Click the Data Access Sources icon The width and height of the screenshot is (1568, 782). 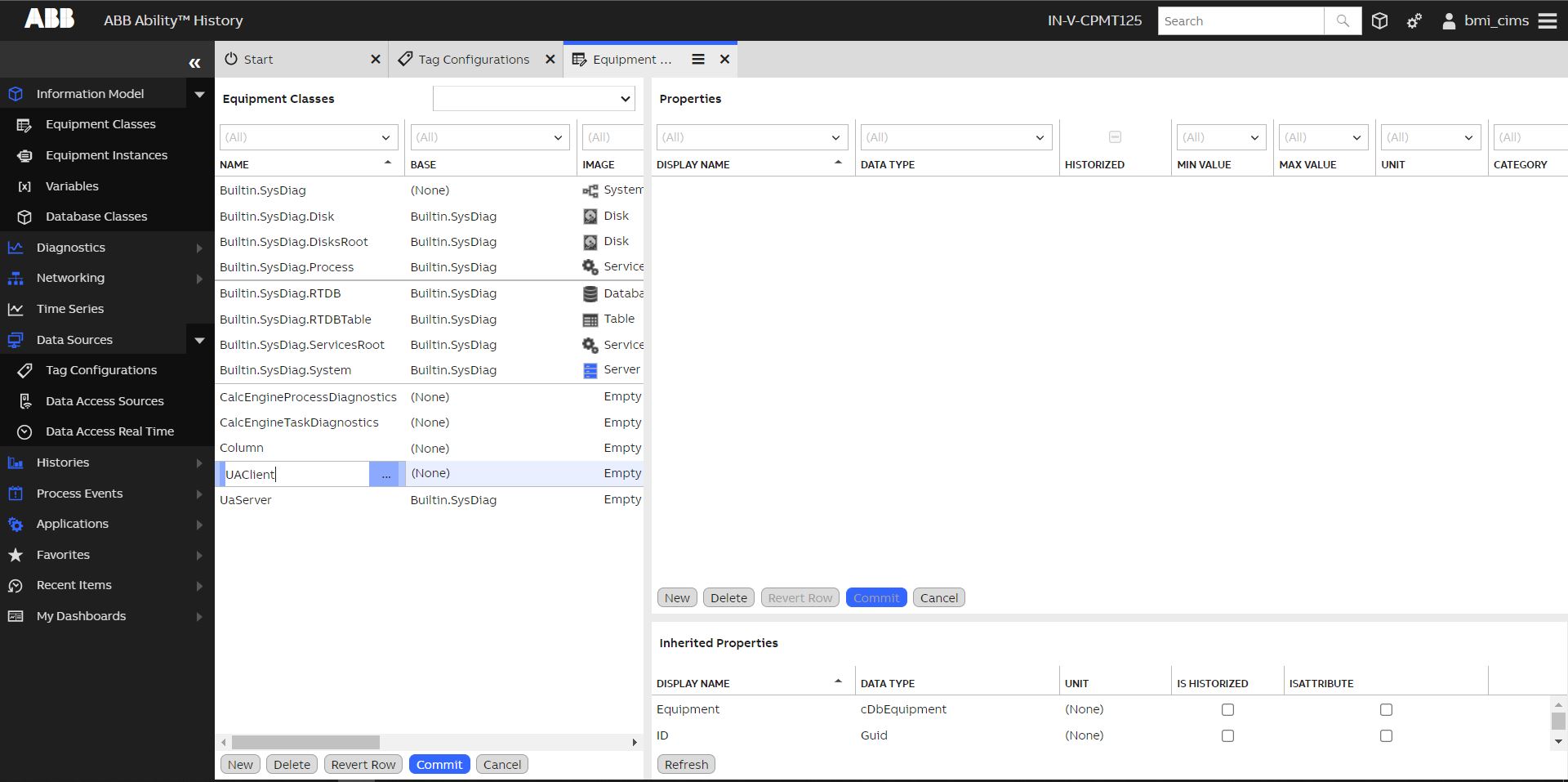24,401
